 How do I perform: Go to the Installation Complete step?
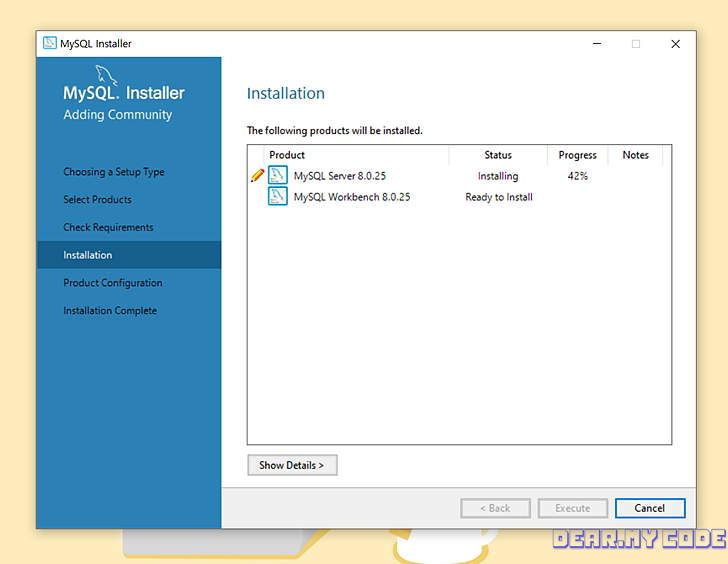pyautogui.click(x=110, y=311)
